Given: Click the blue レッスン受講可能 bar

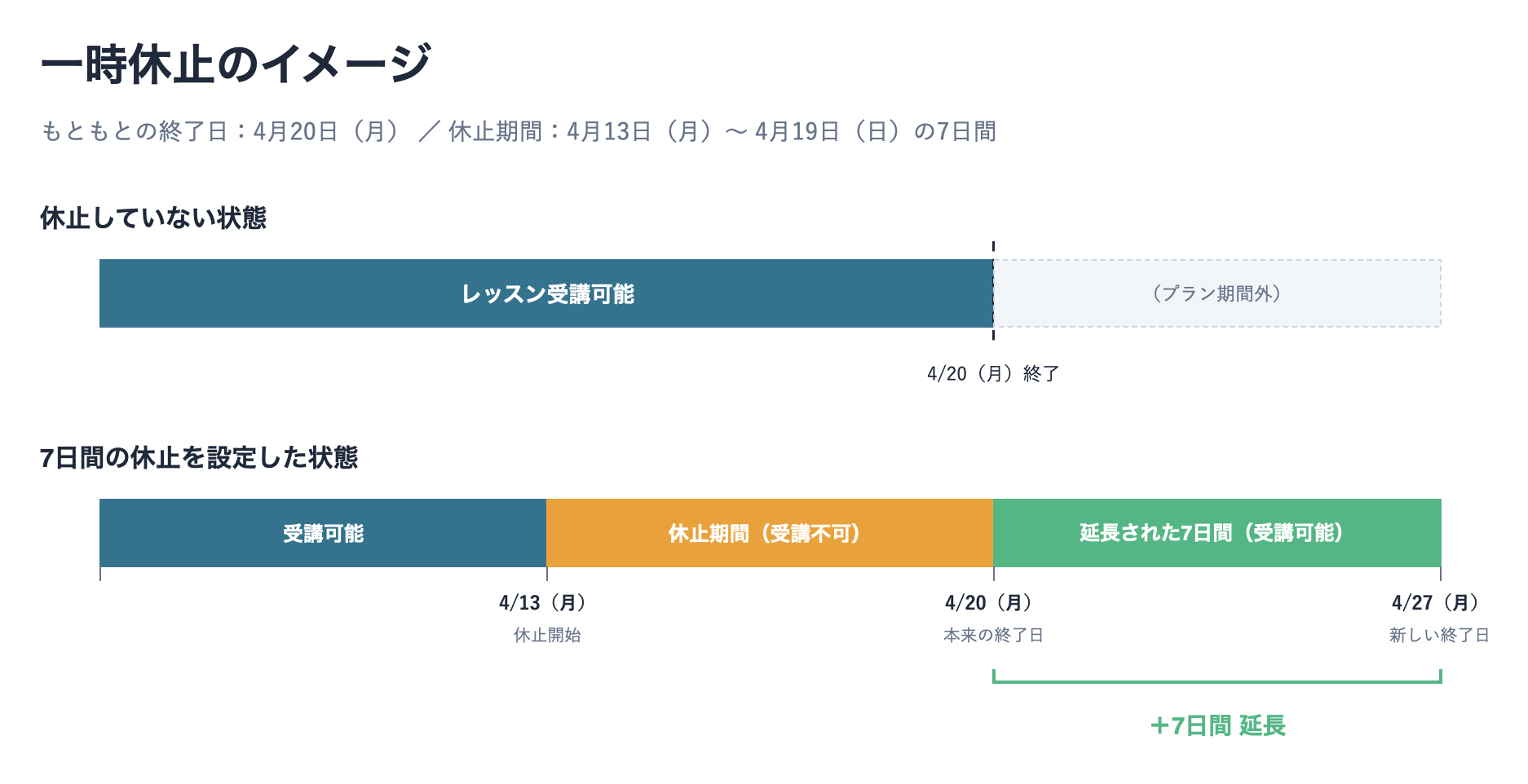Looking at the screenshot, I should point(546,293).
